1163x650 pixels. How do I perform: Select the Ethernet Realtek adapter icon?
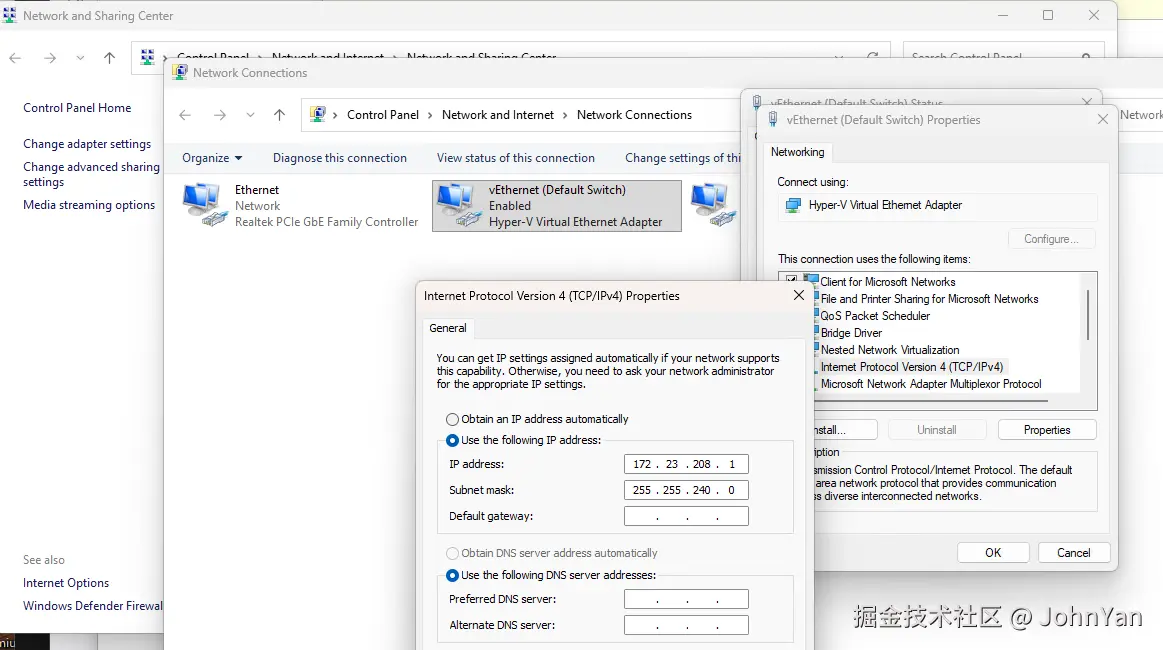click(204, 205)
